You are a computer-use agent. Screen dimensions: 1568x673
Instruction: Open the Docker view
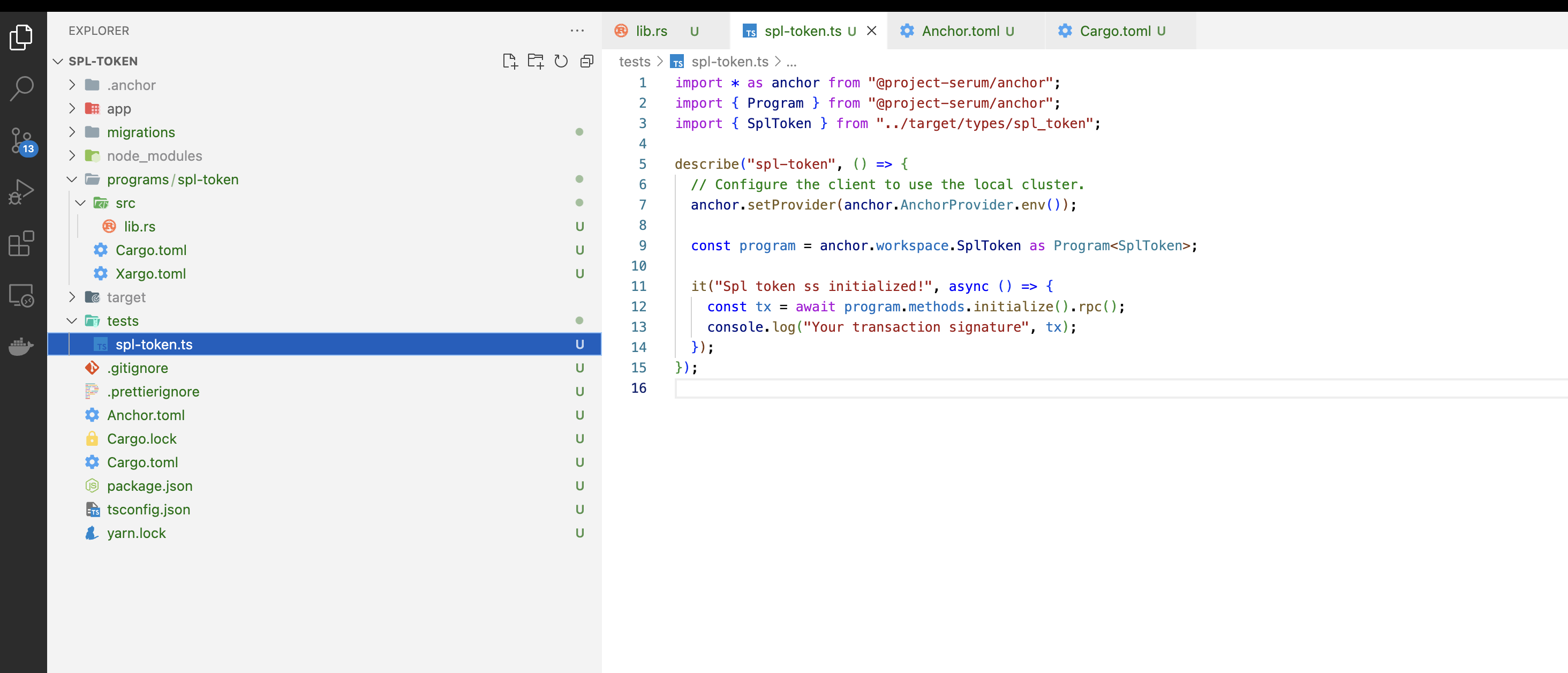(22, 347)
